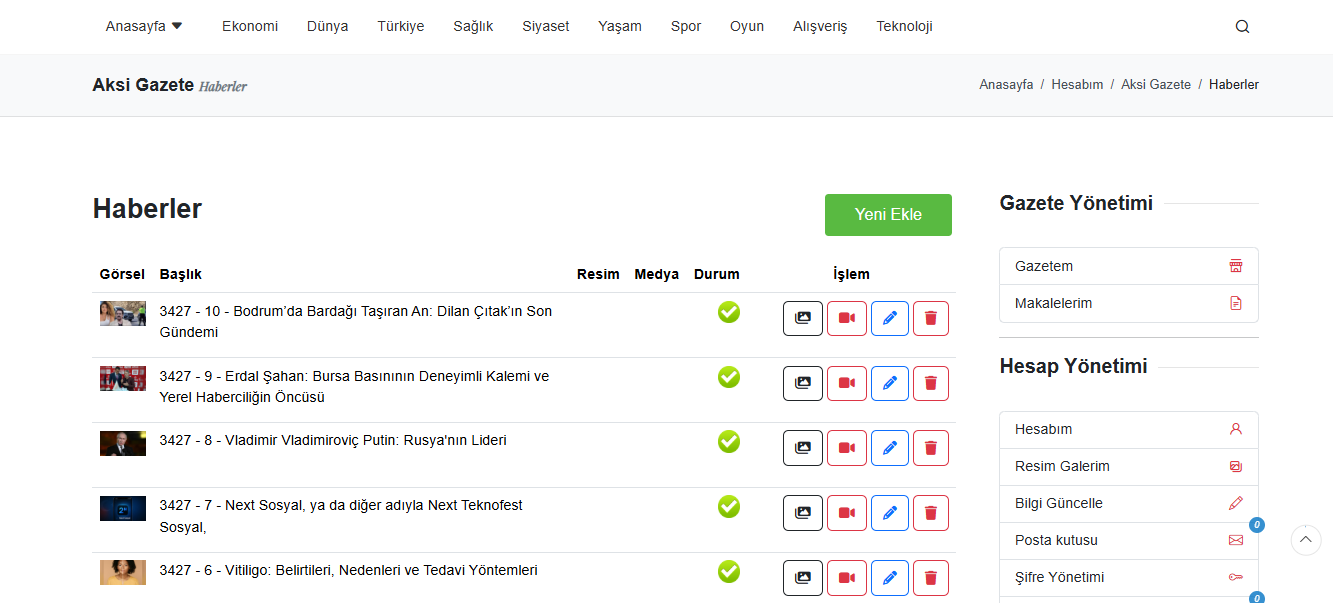Open the Ekonomi menu item
The image size is (1333, 603).
250,27
